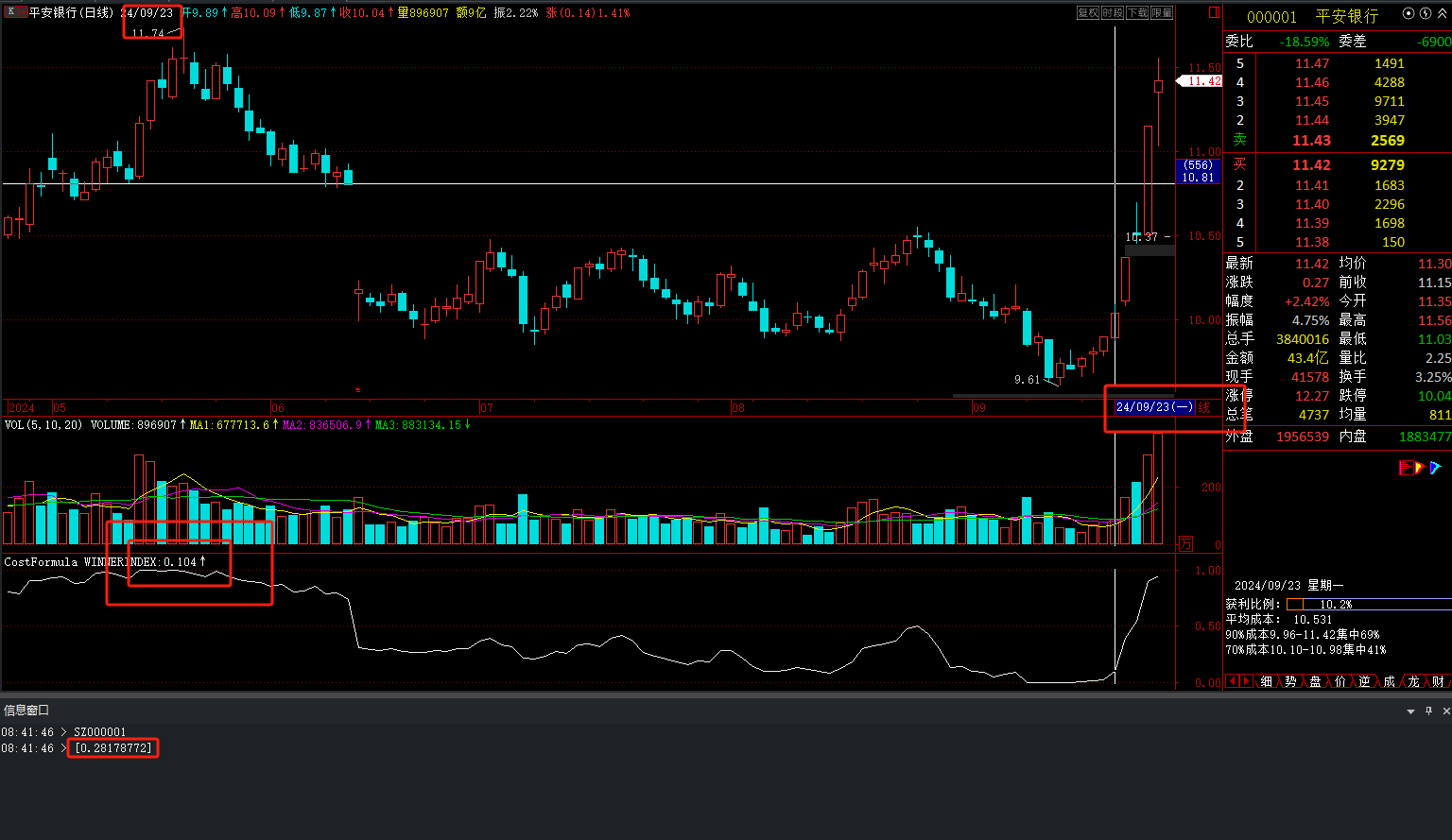
Task: Open the dropdown arrow beside the K icon
Action: (22, 12)
